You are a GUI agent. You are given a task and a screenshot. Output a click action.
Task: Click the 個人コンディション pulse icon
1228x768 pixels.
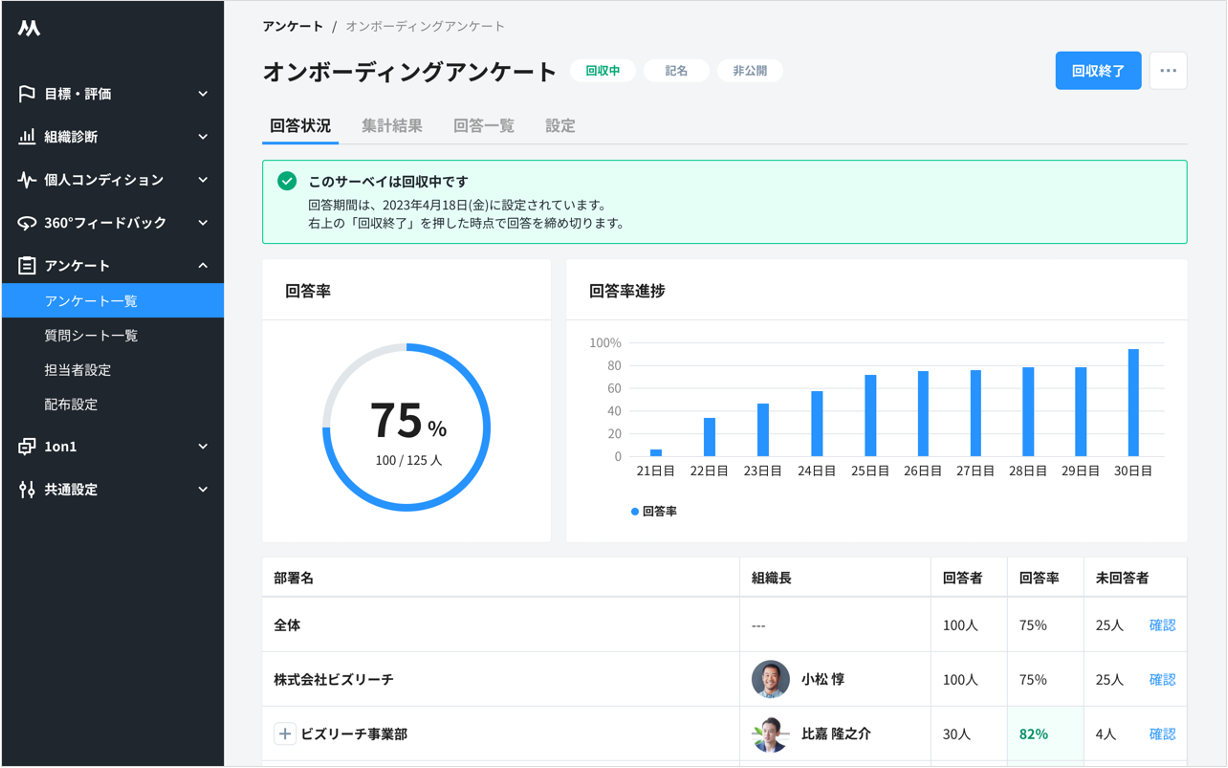28,179
